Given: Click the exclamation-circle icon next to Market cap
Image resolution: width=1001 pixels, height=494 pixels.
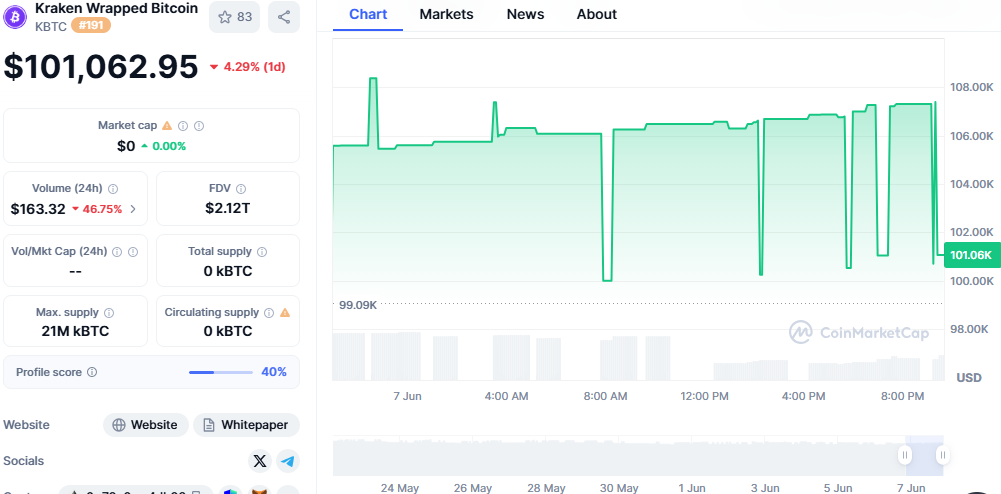Looking at the screenshot, I should (x=199, y=126).
